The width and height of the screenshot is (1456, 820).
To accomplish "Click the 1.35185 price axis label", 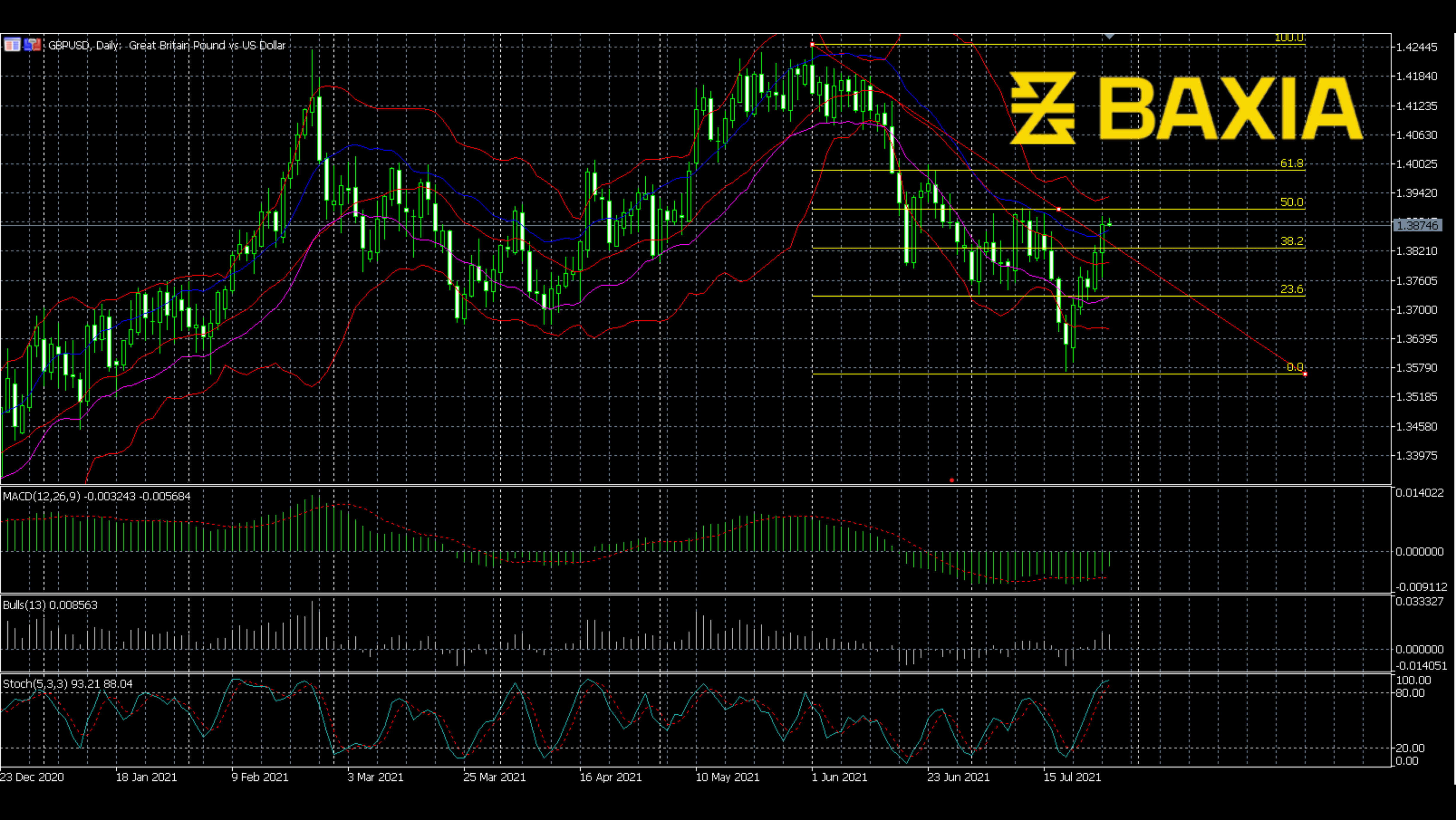I will tap(1416, 397).
